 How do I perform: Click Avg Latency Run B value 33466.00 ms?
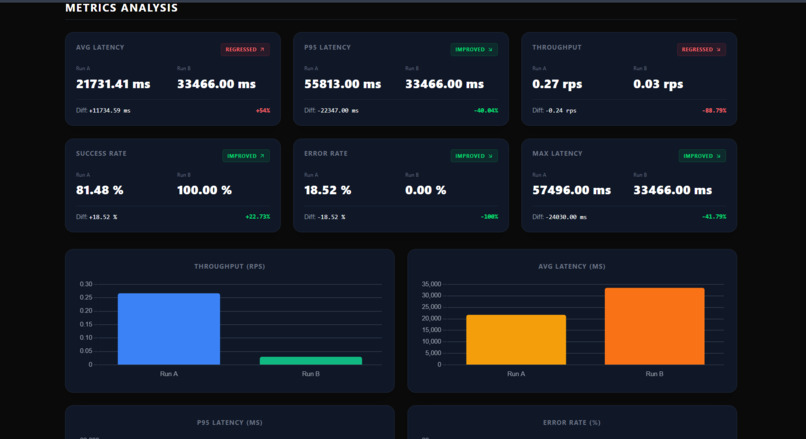coord(216,84)
